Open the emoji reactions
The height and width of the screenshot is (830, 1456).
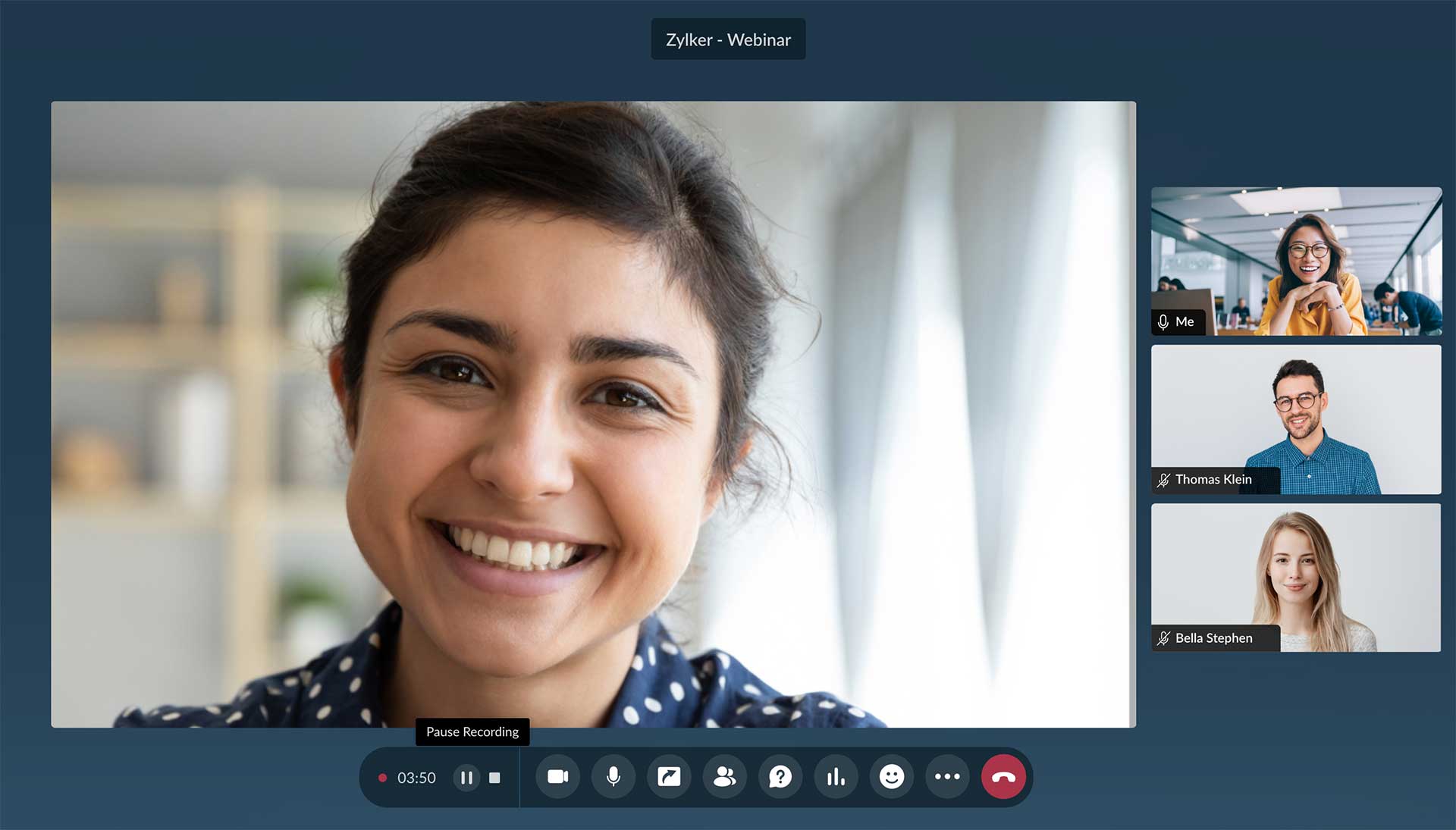(892, 777)
